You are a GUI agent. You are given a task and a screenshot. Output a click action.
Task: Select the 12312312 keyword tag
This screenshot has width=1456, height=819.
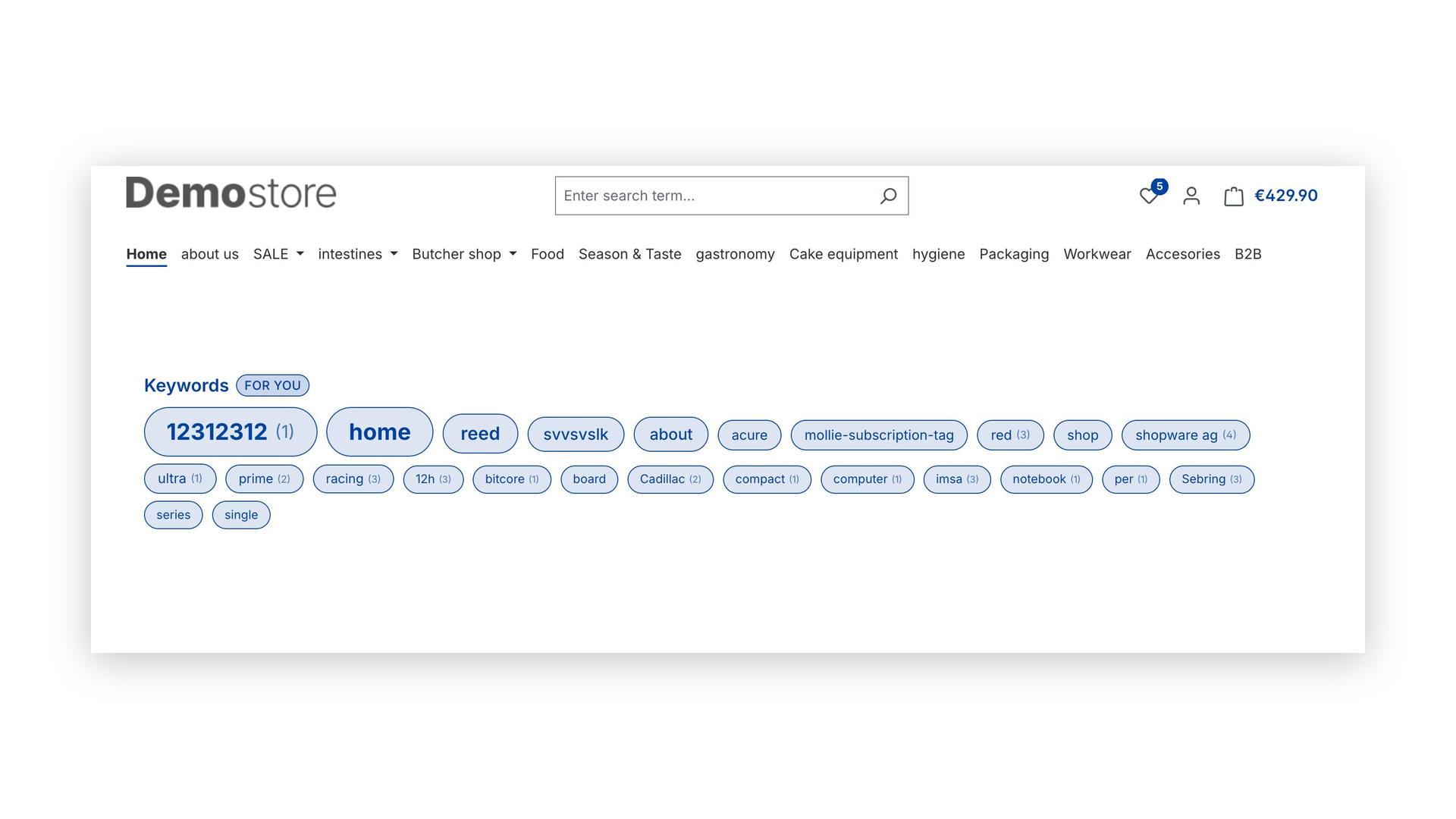[231, 431]
